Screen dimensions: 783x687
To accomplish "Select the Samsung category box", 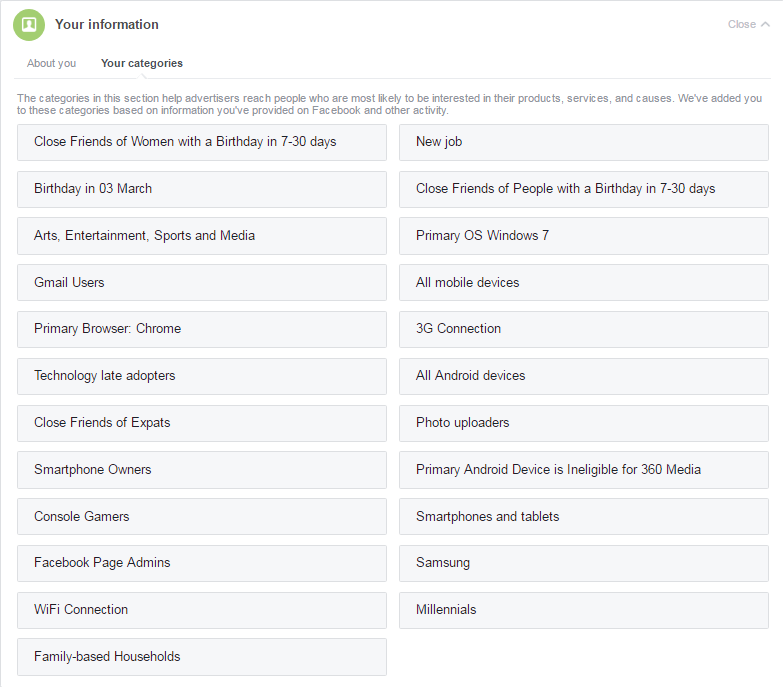I will 583,563.
